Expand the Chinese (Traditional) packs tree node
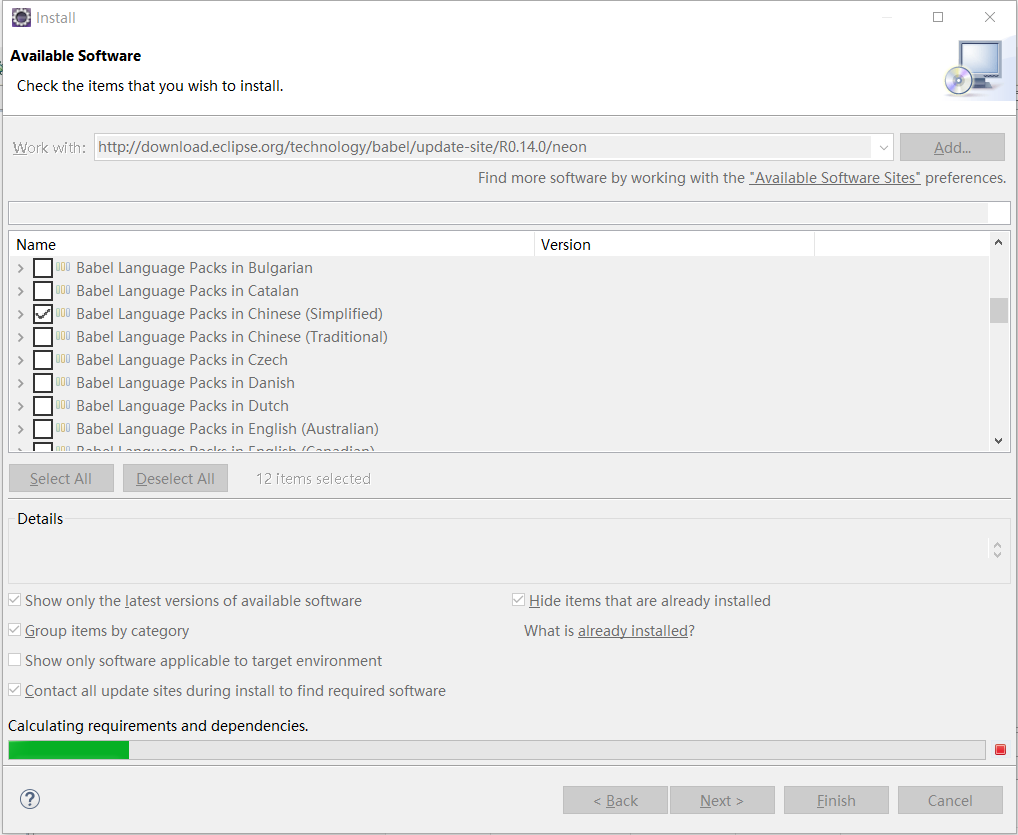Viewport: 1018px width, 835px height. (x=21, y=337)
